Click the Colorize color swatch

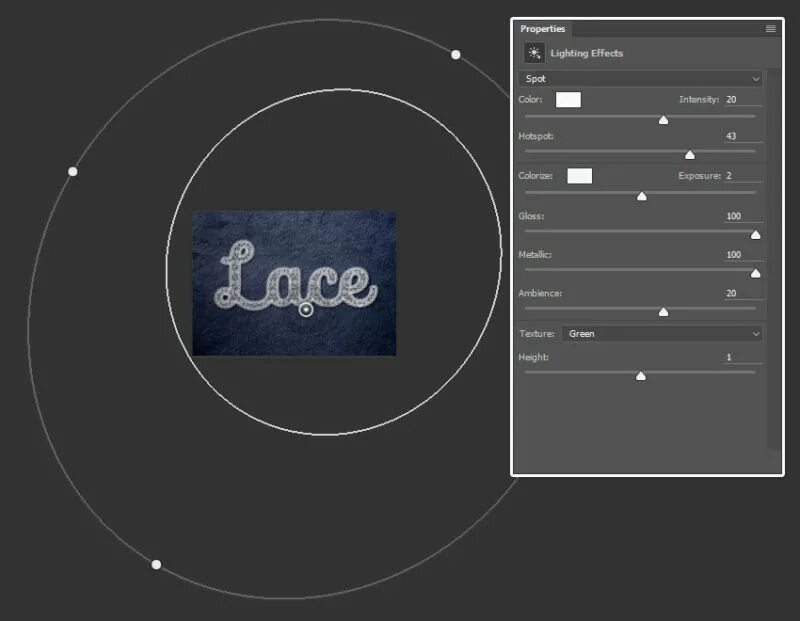click(x=580, y=176)
